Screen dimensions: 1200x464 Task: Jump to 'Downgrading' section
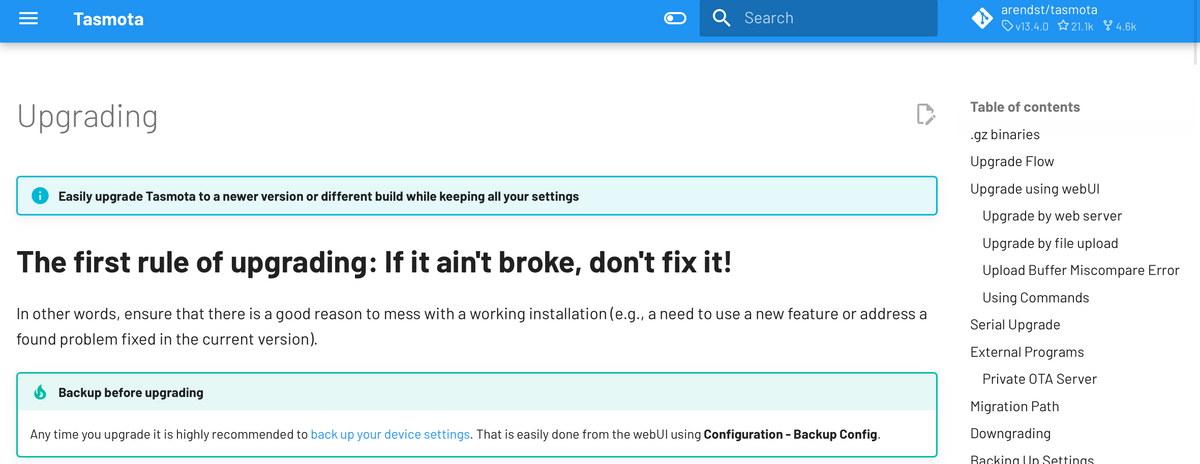click(1010, 433)
